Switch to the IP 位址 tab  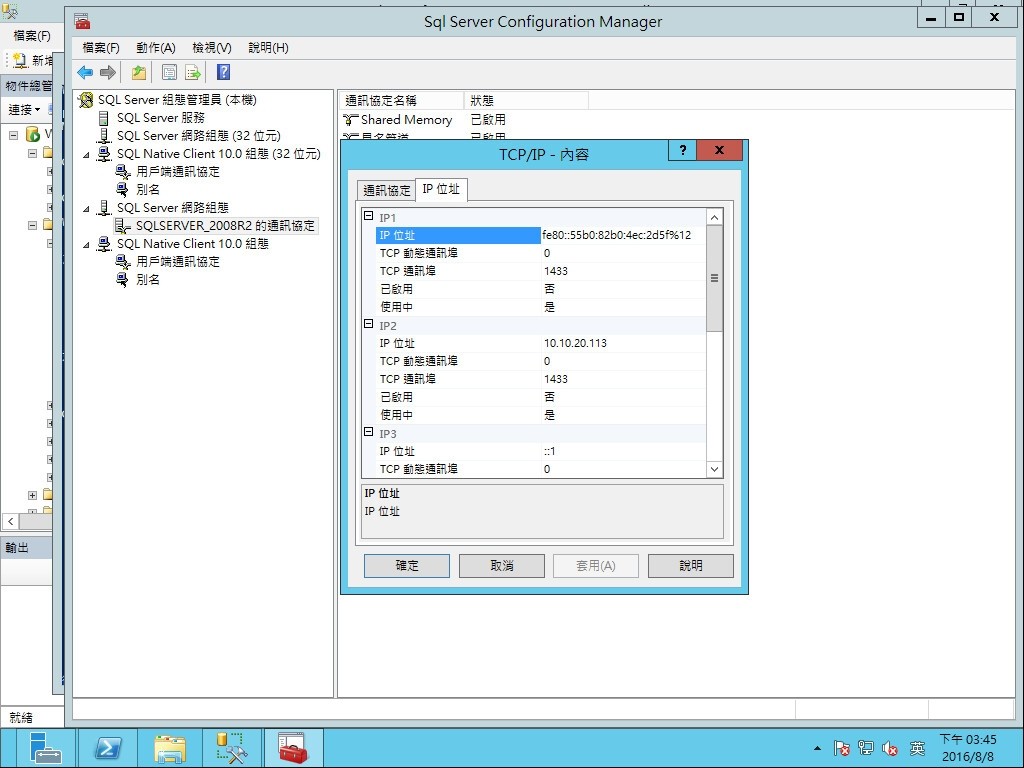[441, 189]
